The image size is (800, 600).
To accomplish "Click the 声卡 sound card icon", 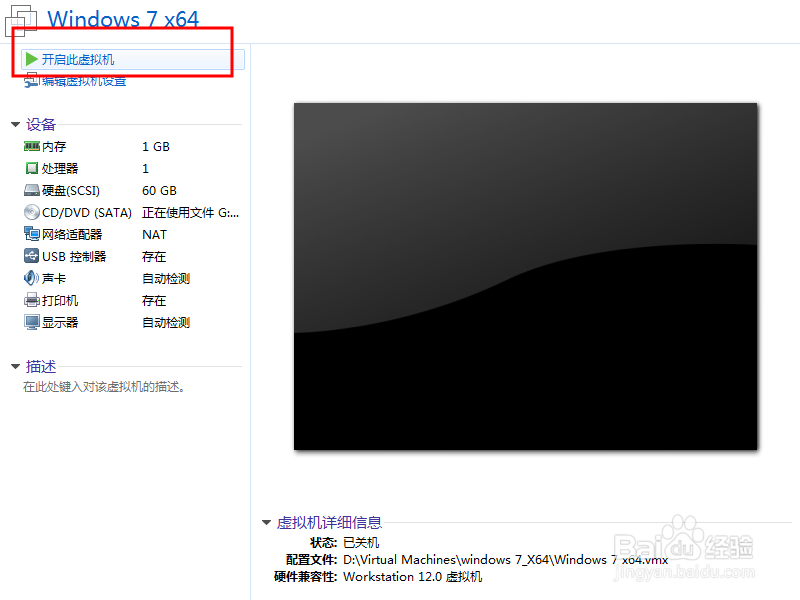I will click(x=32, y=278).
